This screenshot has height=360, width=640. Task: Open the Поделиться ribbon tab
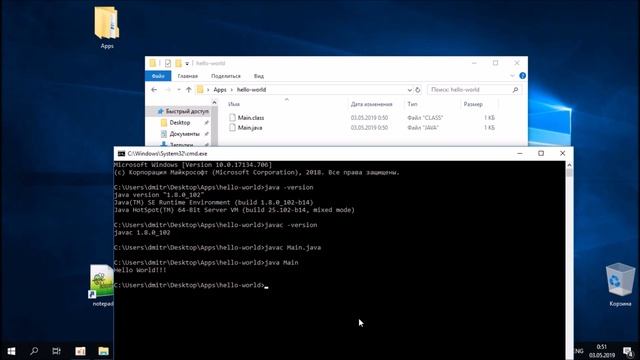[x=226, y=76]
